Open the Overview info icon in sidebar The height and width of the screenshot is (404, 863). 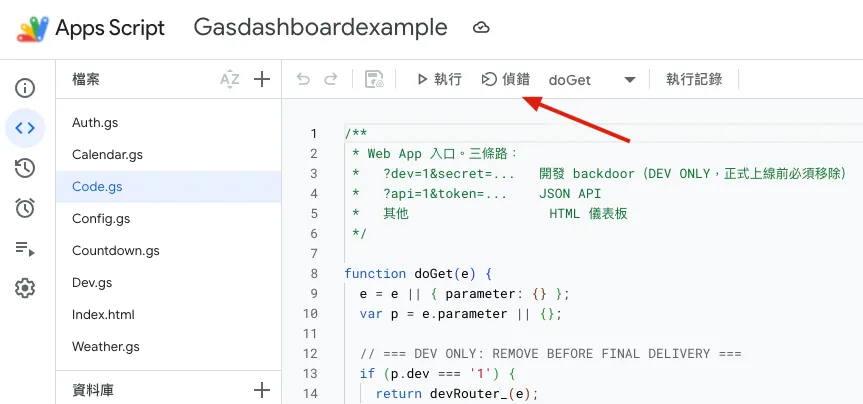[x=25, y=88]
